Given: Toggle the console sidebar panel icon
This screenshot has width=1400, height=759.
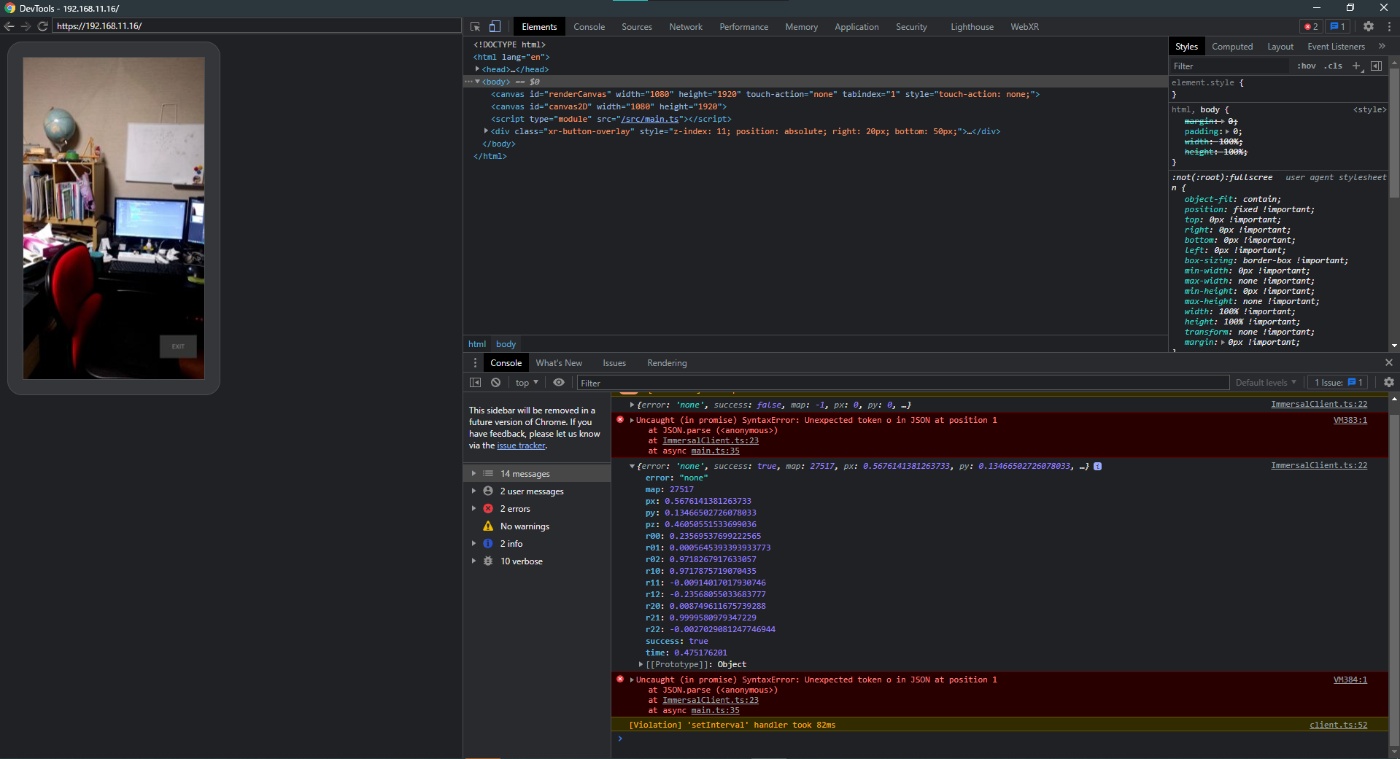Looking at the screenshot, I should 476,382.
